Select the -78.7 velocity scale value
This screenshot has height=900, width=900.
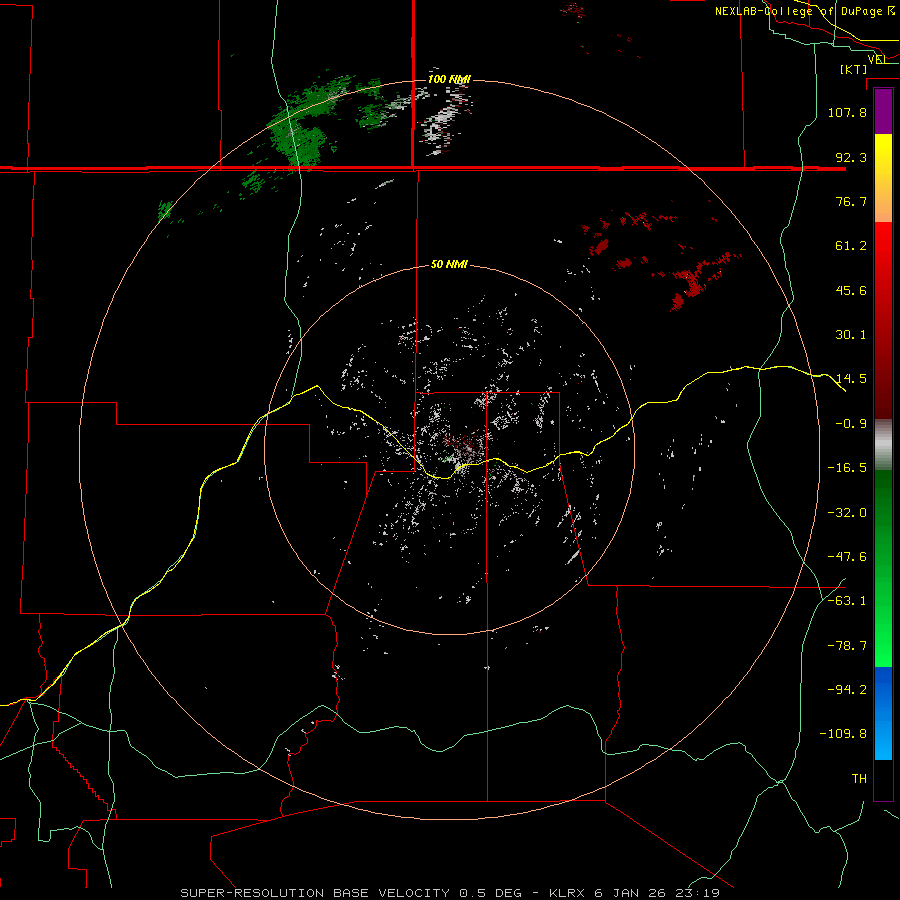847,646
